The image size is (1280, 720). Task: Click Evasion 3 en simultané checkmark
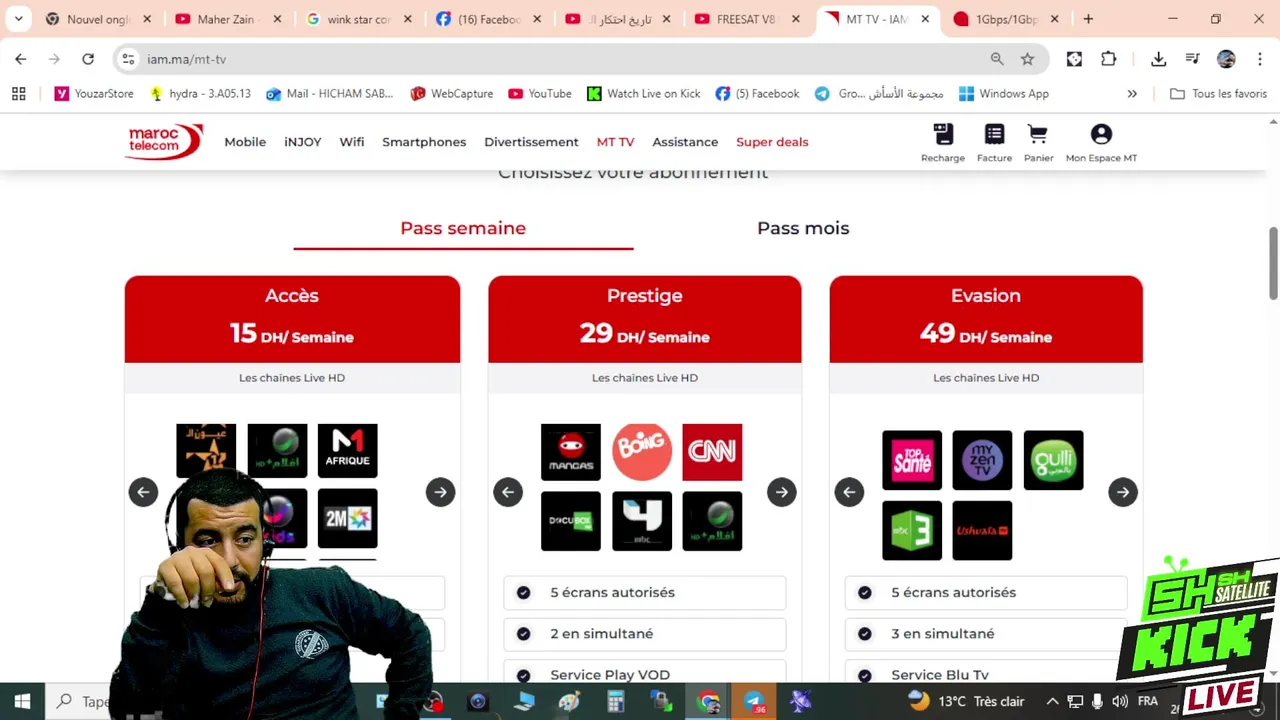[865, 634]
